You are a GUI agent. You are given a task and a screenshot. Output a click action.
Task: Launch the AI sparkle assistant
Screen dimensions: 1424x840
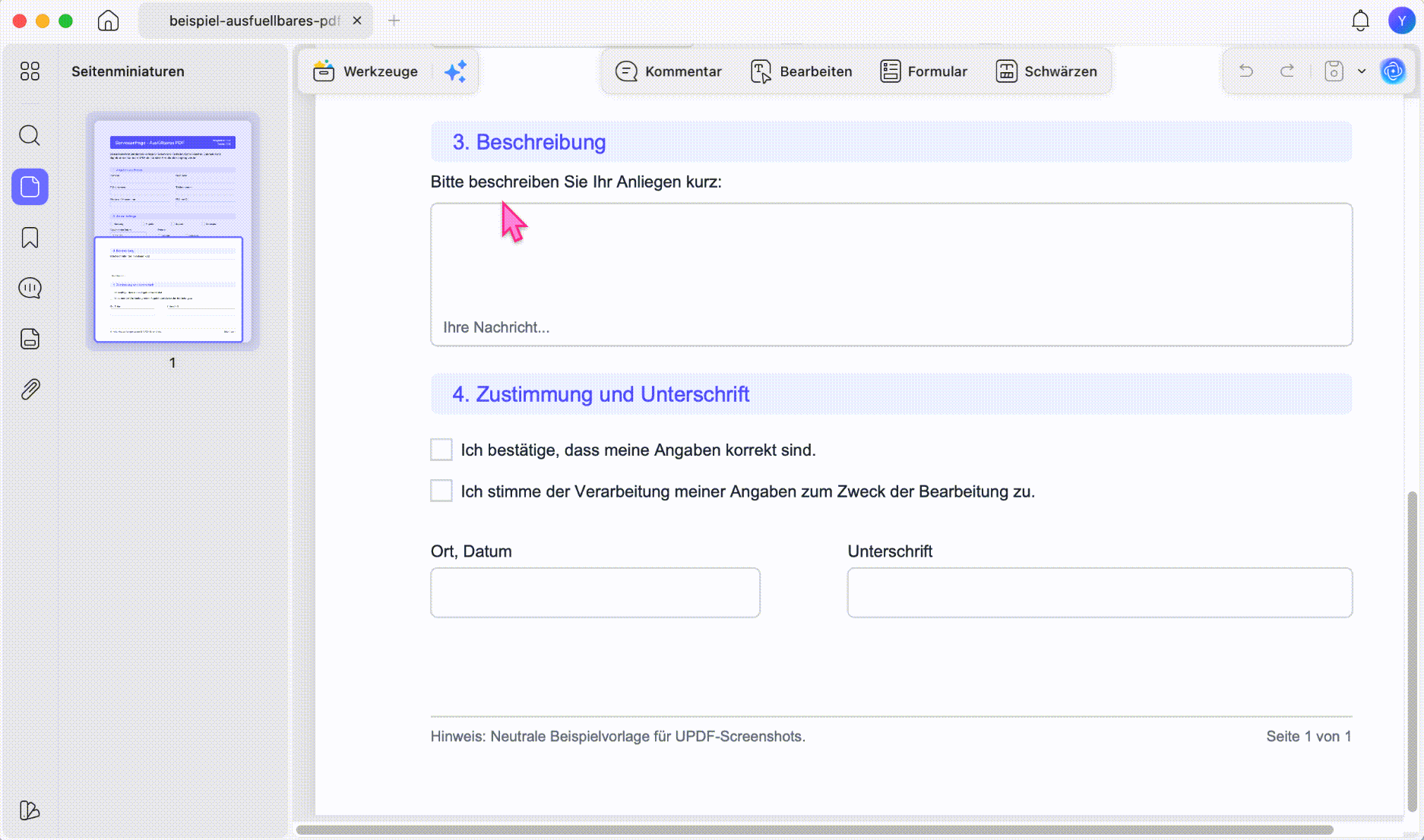456,71
